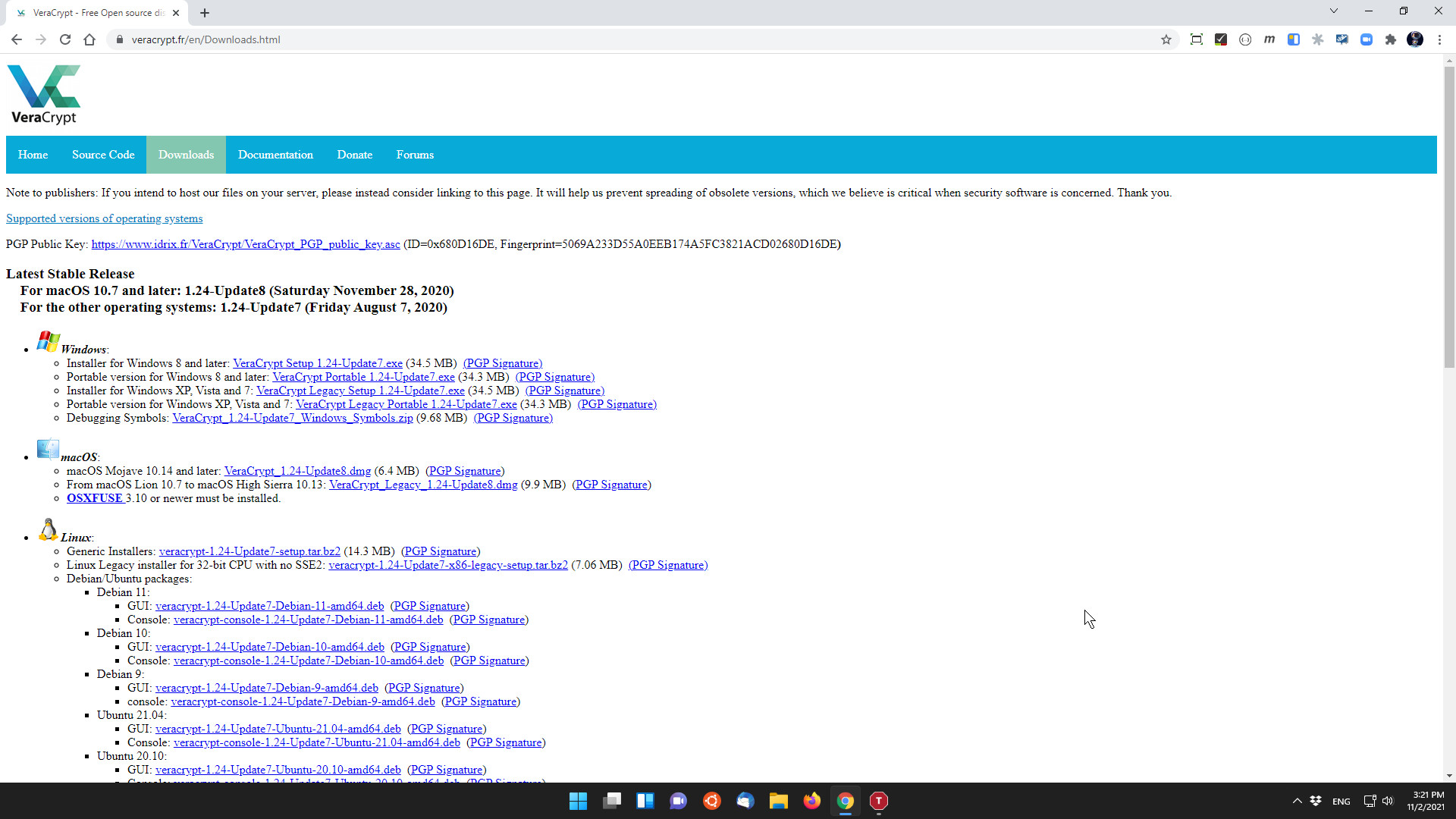Download VeraCrypt Legacy Setup 1.24-Update7.exe
1456x819 pixels.
tap(360, 391)
